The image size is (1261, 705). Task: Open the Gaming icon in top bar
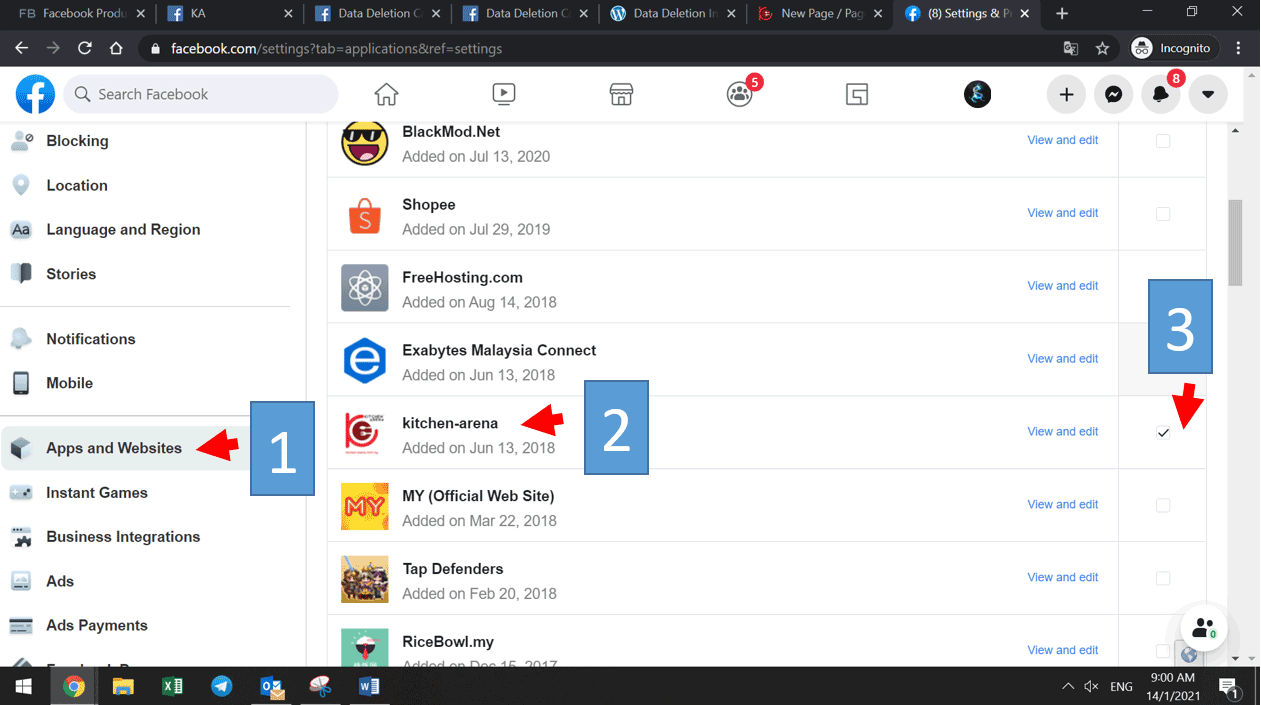pyautogui.click(x=856, y=94)
